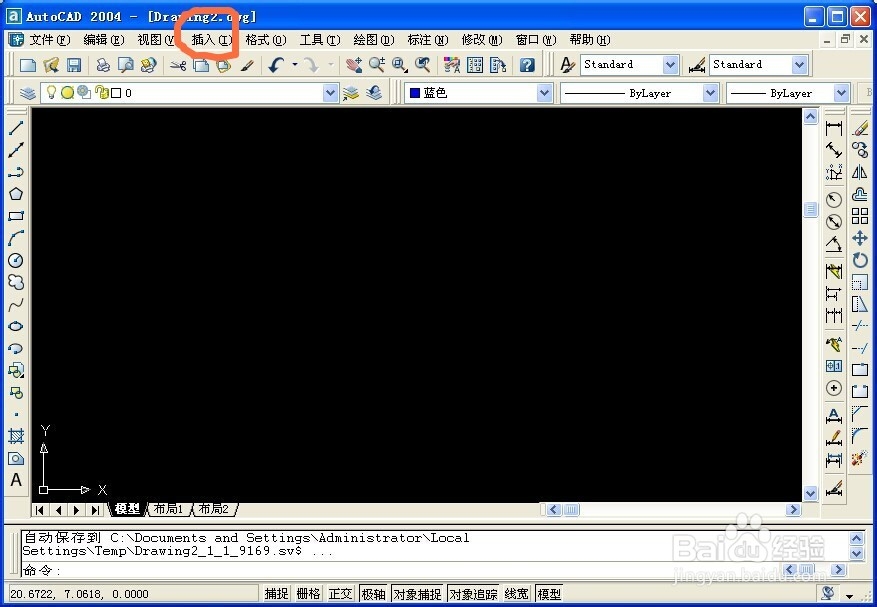This screenshot has width=877, height=607.
Task: Open the status bar tray menu arrow
Action: (850, 595)
